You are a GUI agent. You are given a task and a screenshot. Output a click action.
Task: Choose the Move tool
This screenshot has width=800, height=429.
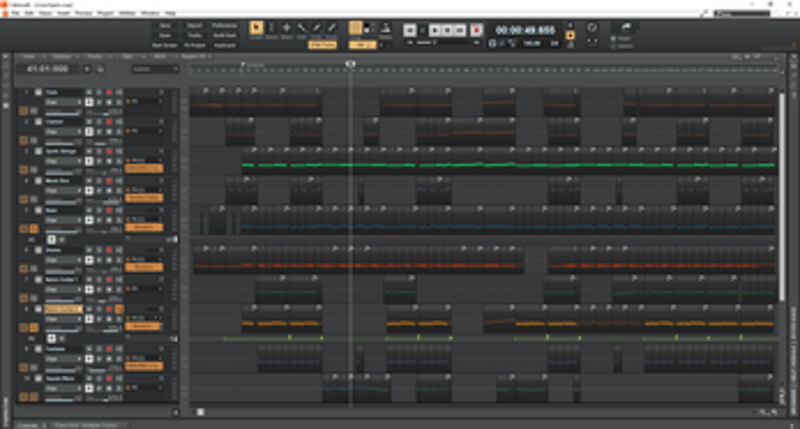(287, 29)
